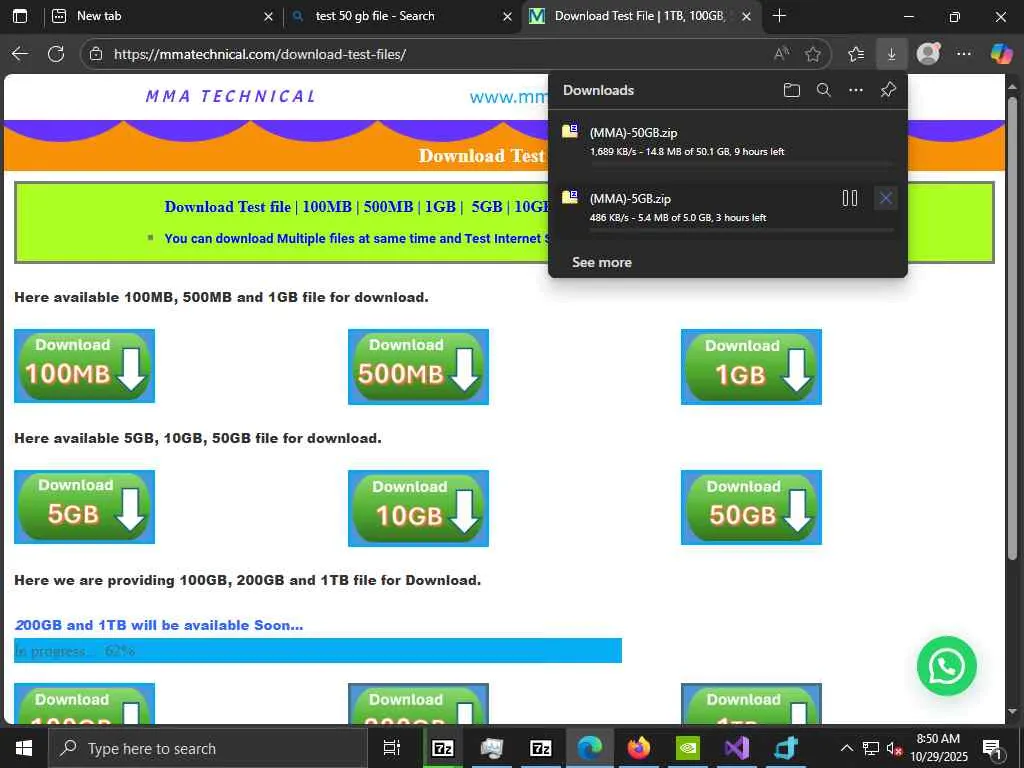Show hidden system tray icons

pos(846,748)
